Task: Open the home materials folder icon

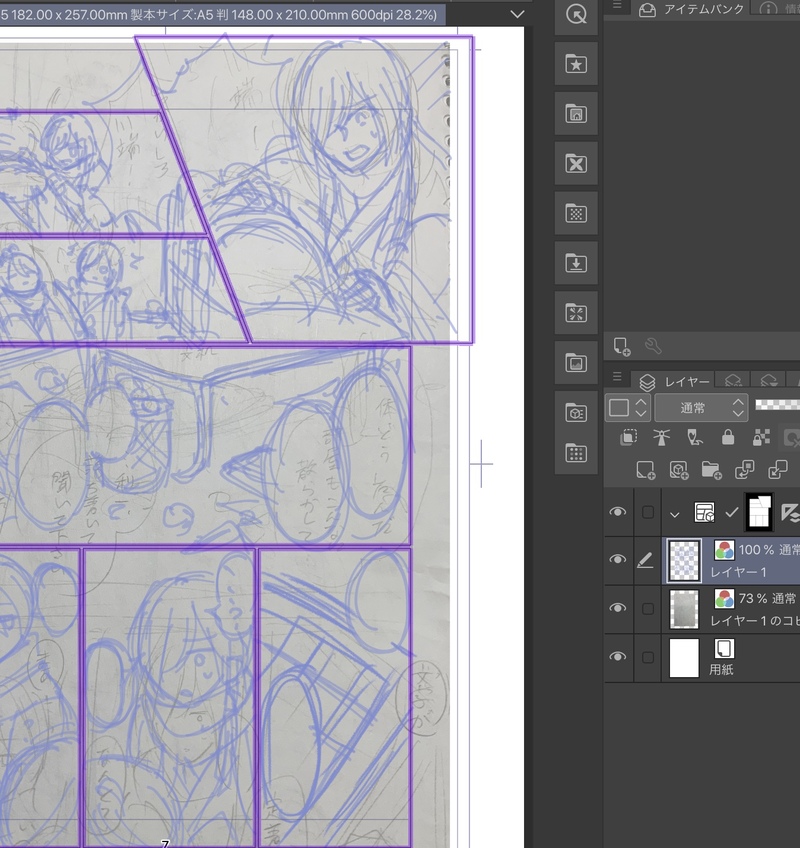Action: click(x=576, y=114)
